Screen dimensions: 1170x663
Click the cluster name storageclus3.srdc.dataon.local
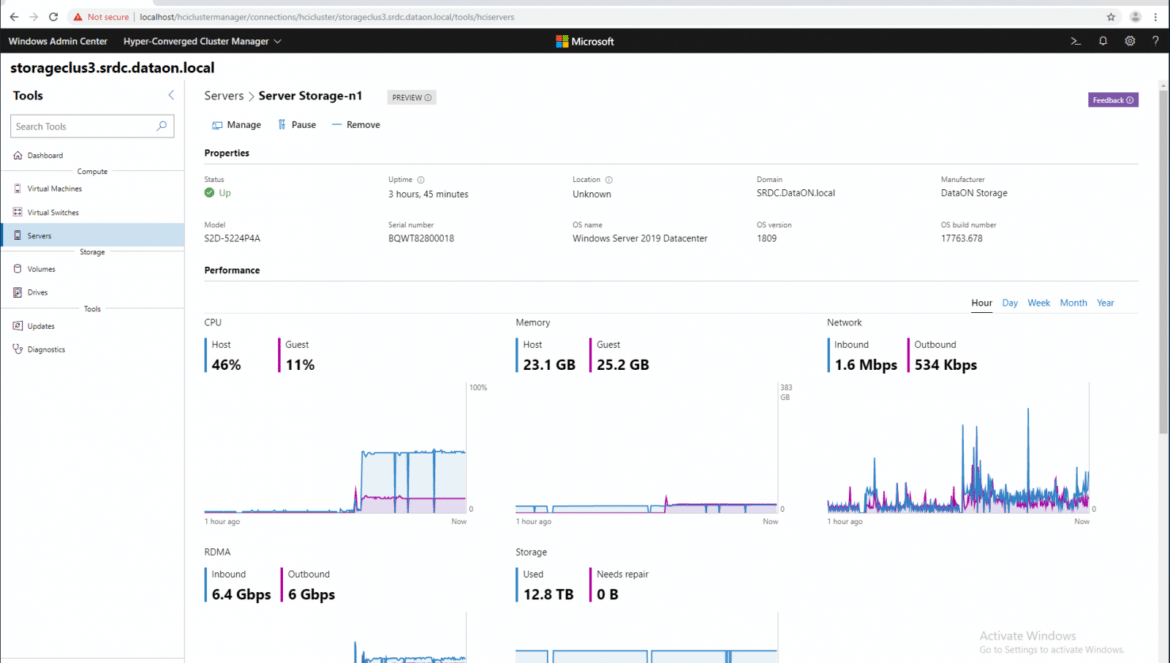[x=112, y=68]
